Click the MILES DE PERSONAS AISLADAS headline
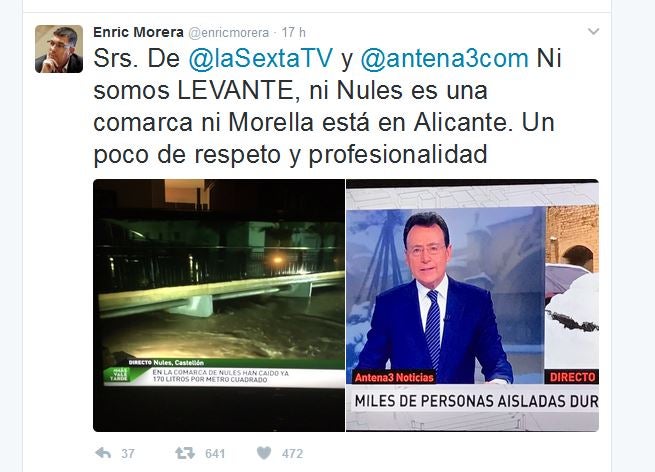 pos(476,401)
